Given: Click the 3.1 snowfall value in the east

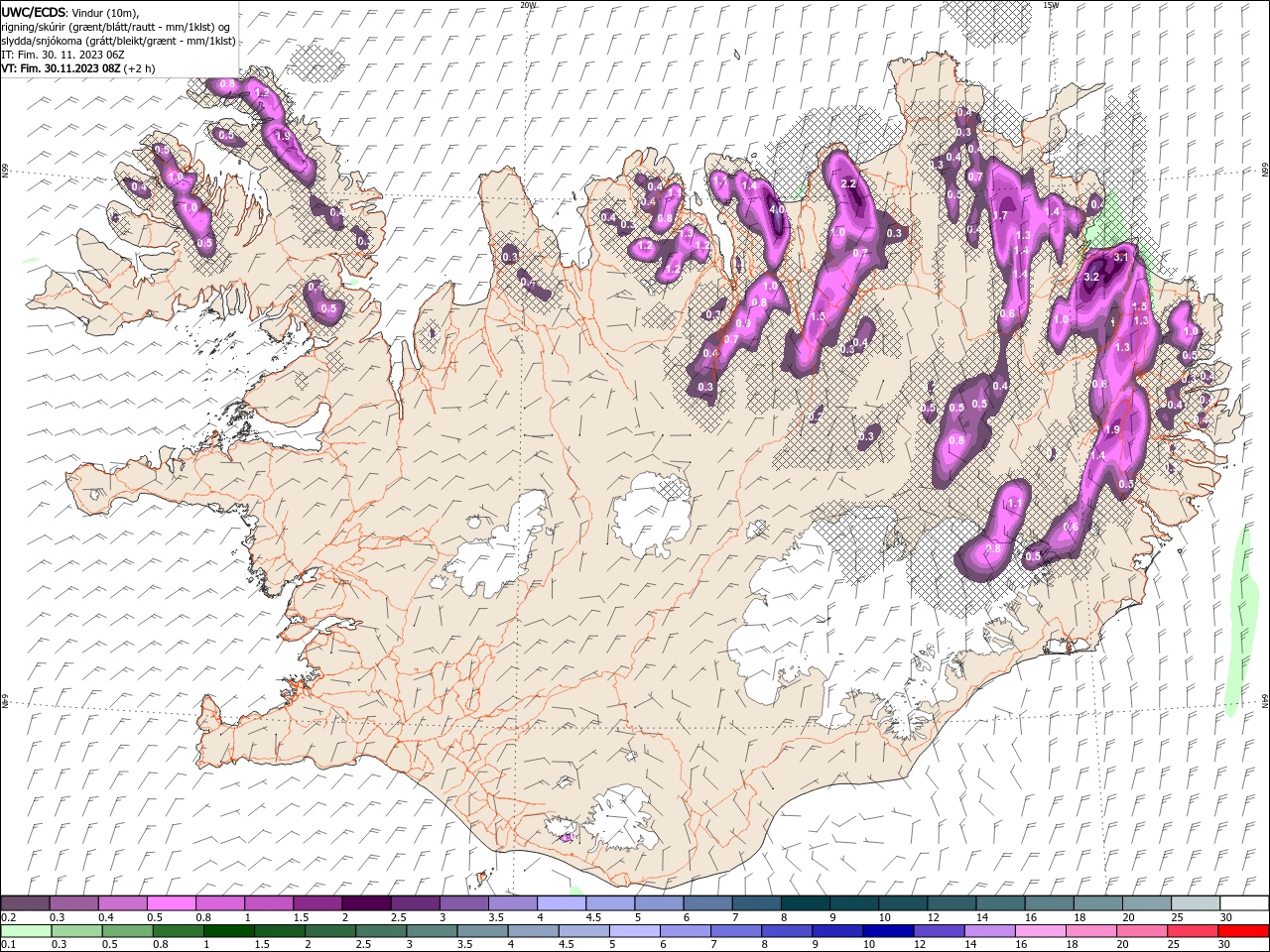Looking at the screenshot, I should pyautogui.click(x=1122, y=257).
